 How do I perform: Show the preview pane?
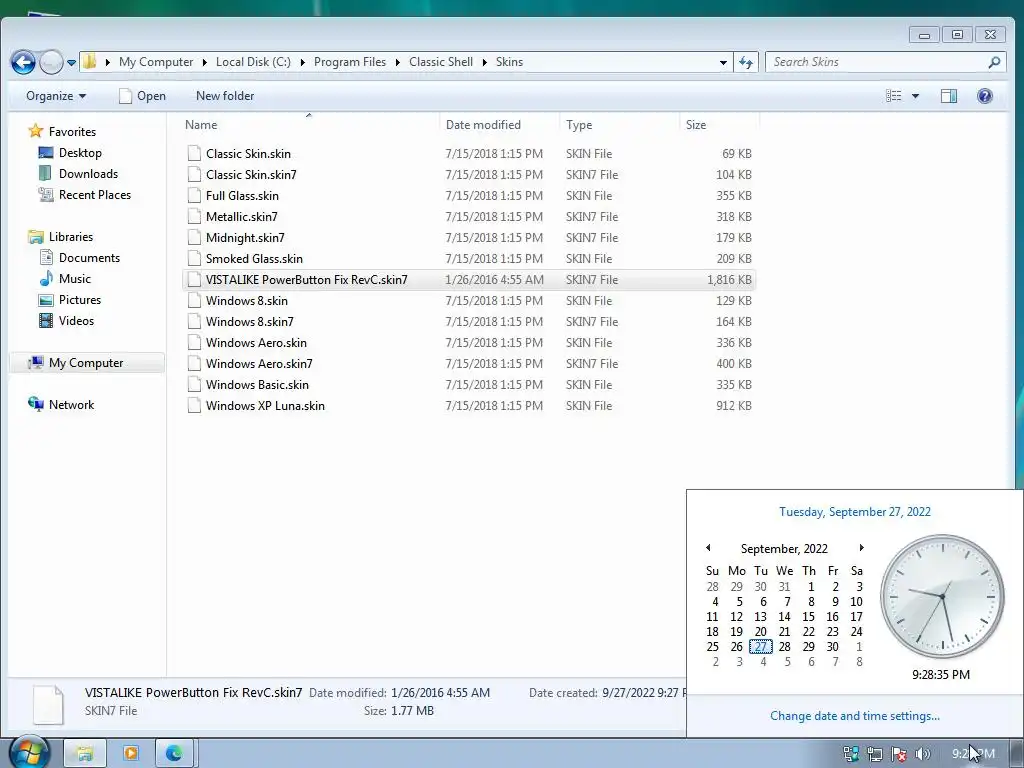coord(949,96)
